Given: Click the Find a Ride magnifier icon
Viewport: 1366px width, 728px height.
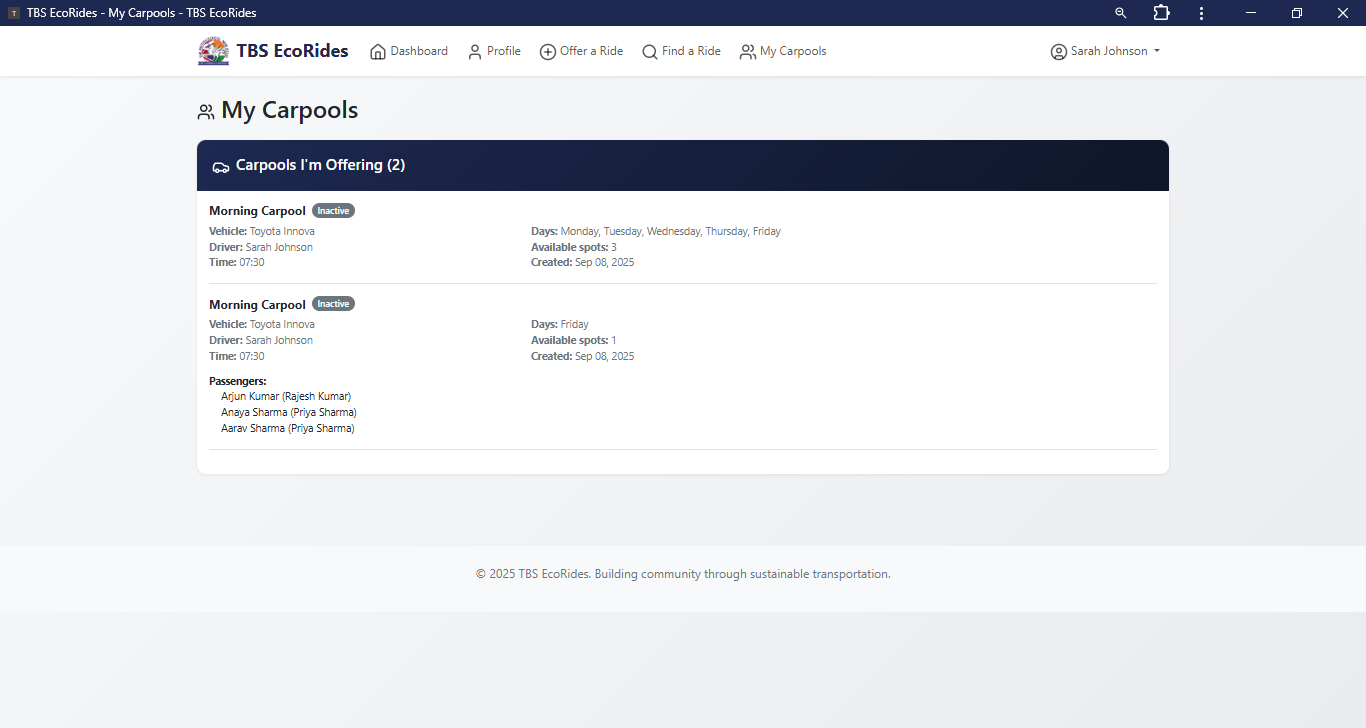Looking at the screenshot, I should pos(650,52).
